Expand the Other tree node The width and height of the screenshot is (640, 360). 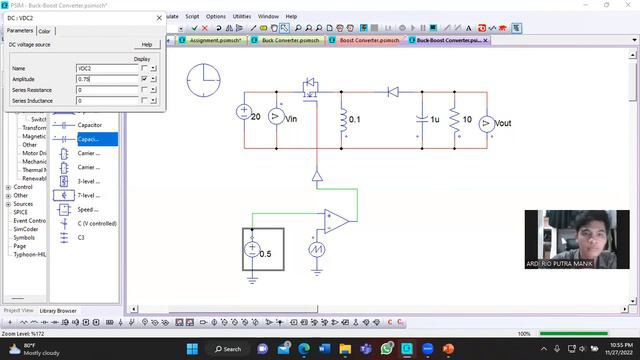pos(8,196)
